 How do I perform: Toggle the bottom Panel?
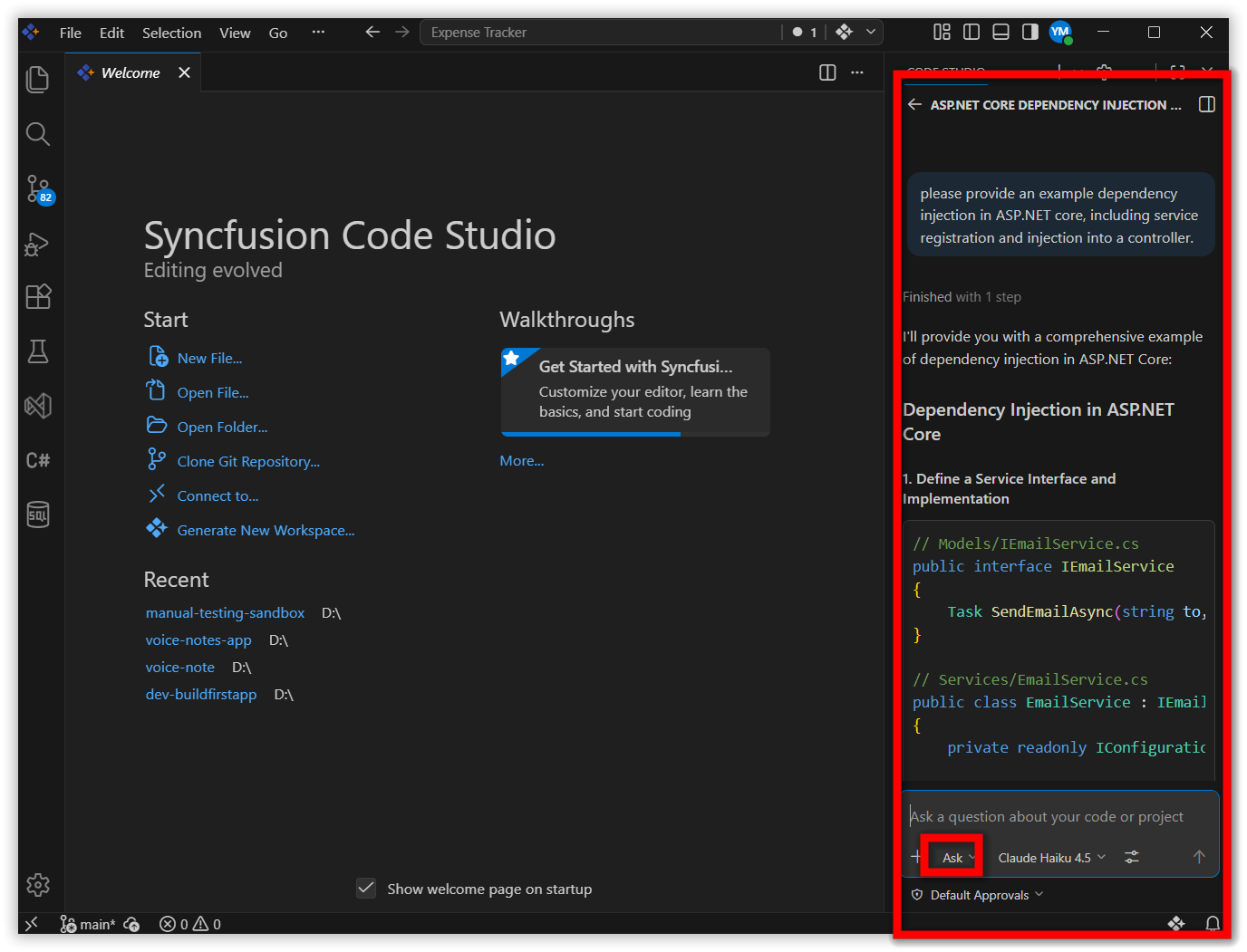coord(1000,32)
